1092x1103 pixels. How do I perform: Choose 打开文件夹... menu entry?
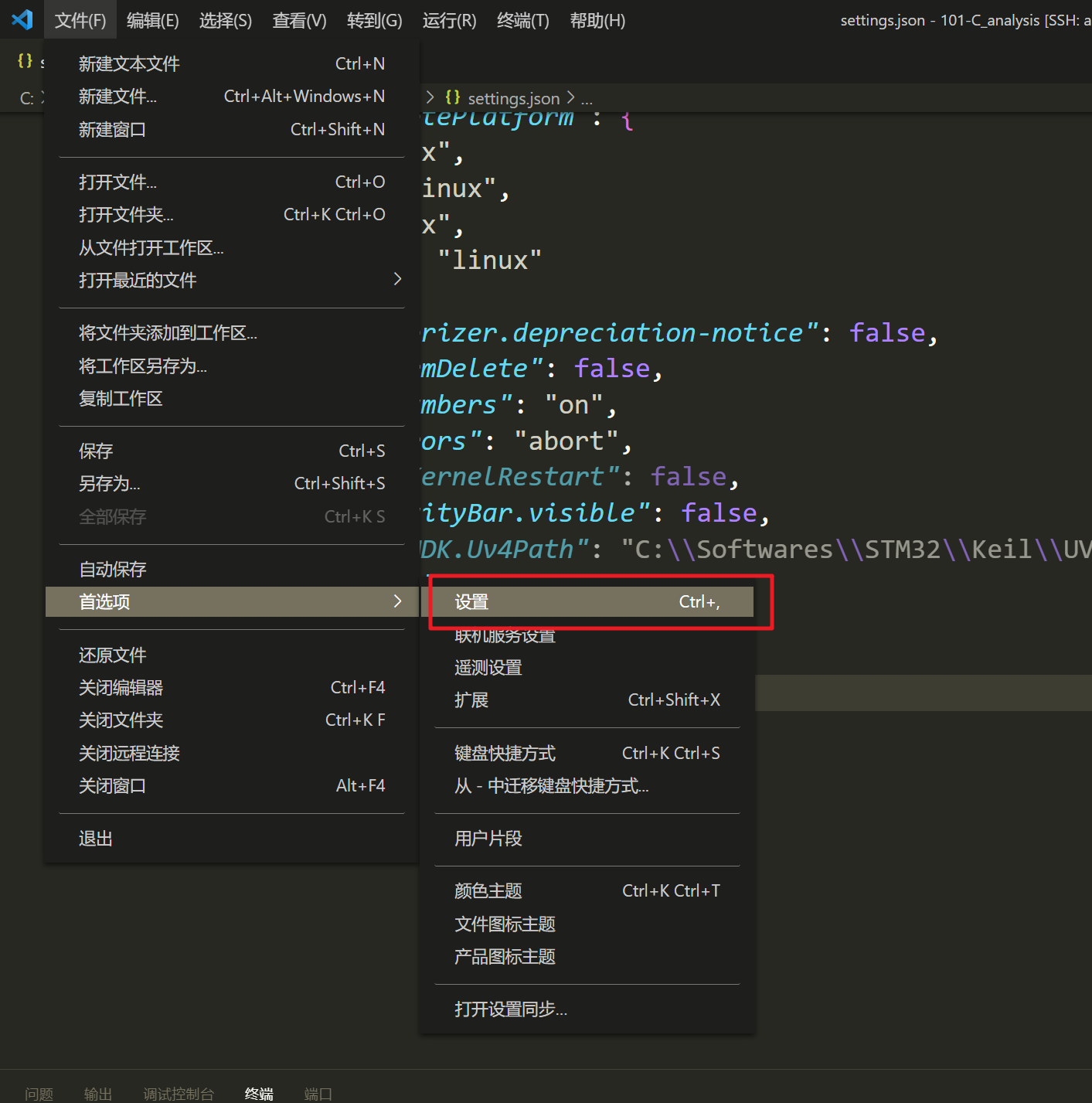click(232, 214)
